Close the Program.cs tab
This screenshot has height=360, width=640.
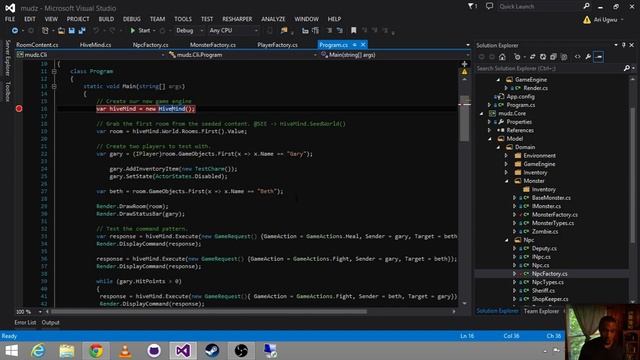click(x=363, y=44)
